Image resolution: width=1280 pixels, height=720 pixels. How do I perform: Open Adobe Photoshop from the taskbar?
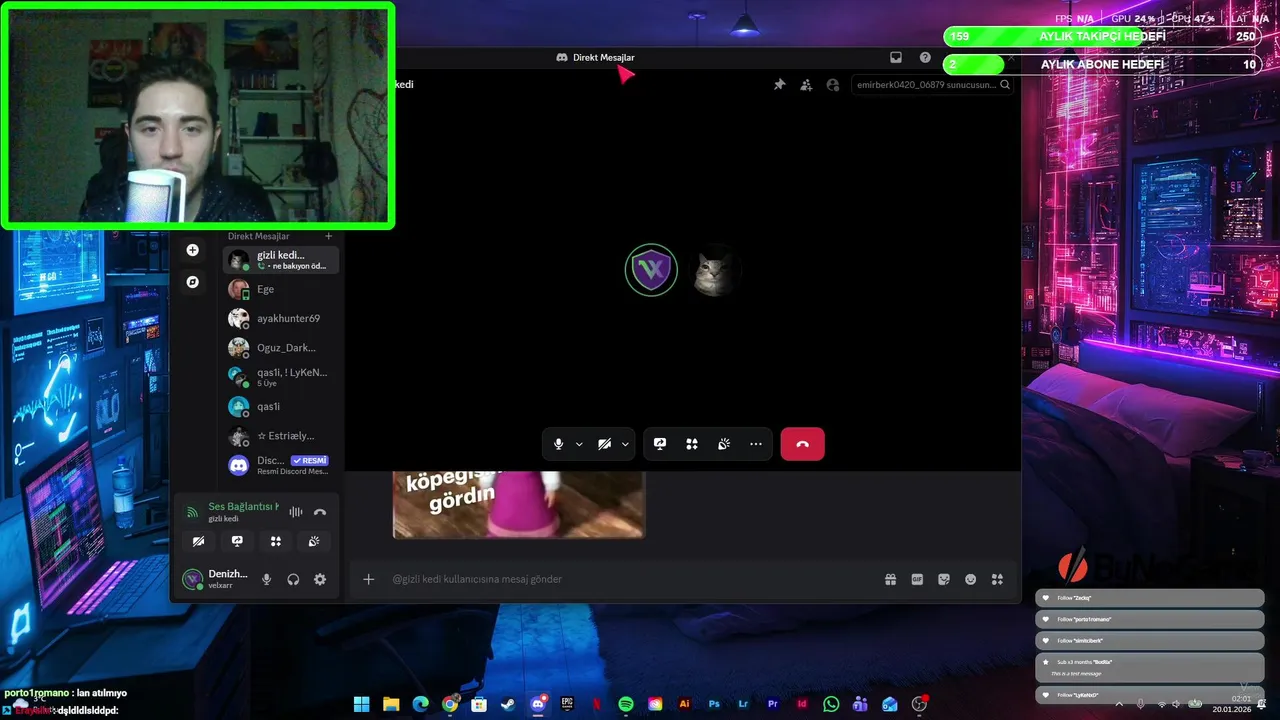point(714,704)
